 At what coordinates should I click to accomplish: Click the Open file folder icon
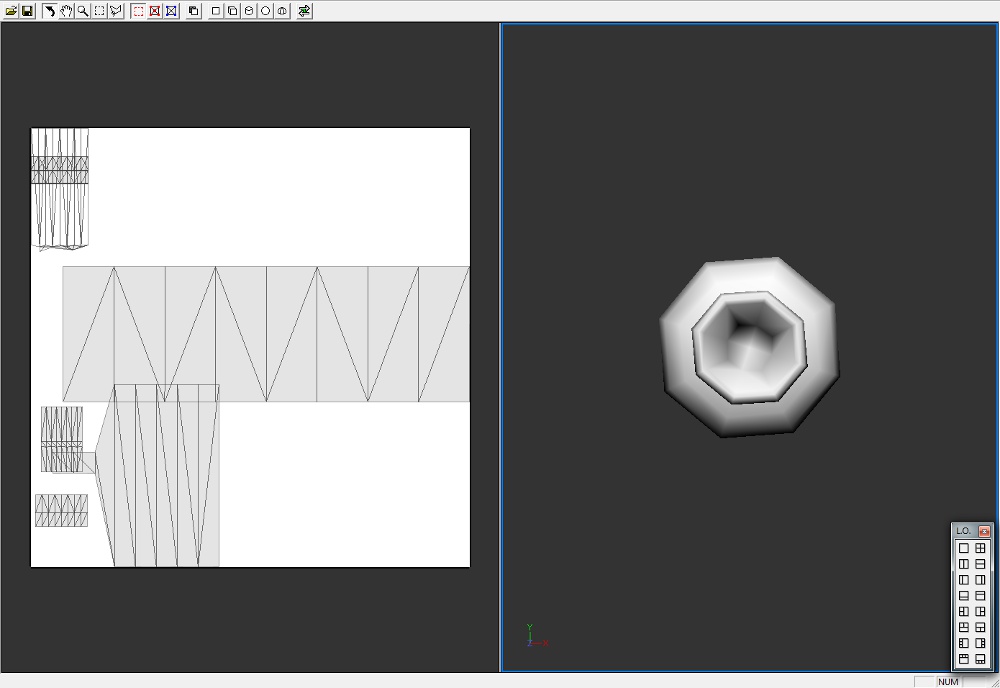(x=11, y=11)
